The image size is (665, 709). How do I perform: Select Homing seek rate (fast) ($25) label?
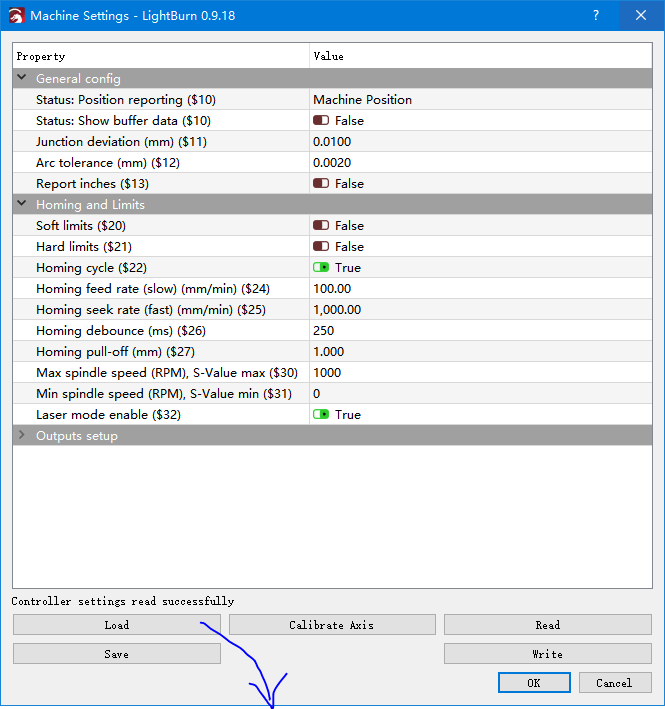[151, 310]
